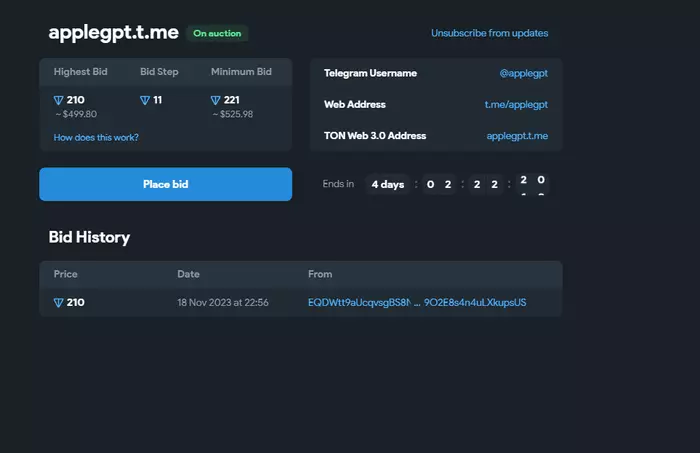
Task: Click the ~$525.98 price estimate
Action: point(233,114)
